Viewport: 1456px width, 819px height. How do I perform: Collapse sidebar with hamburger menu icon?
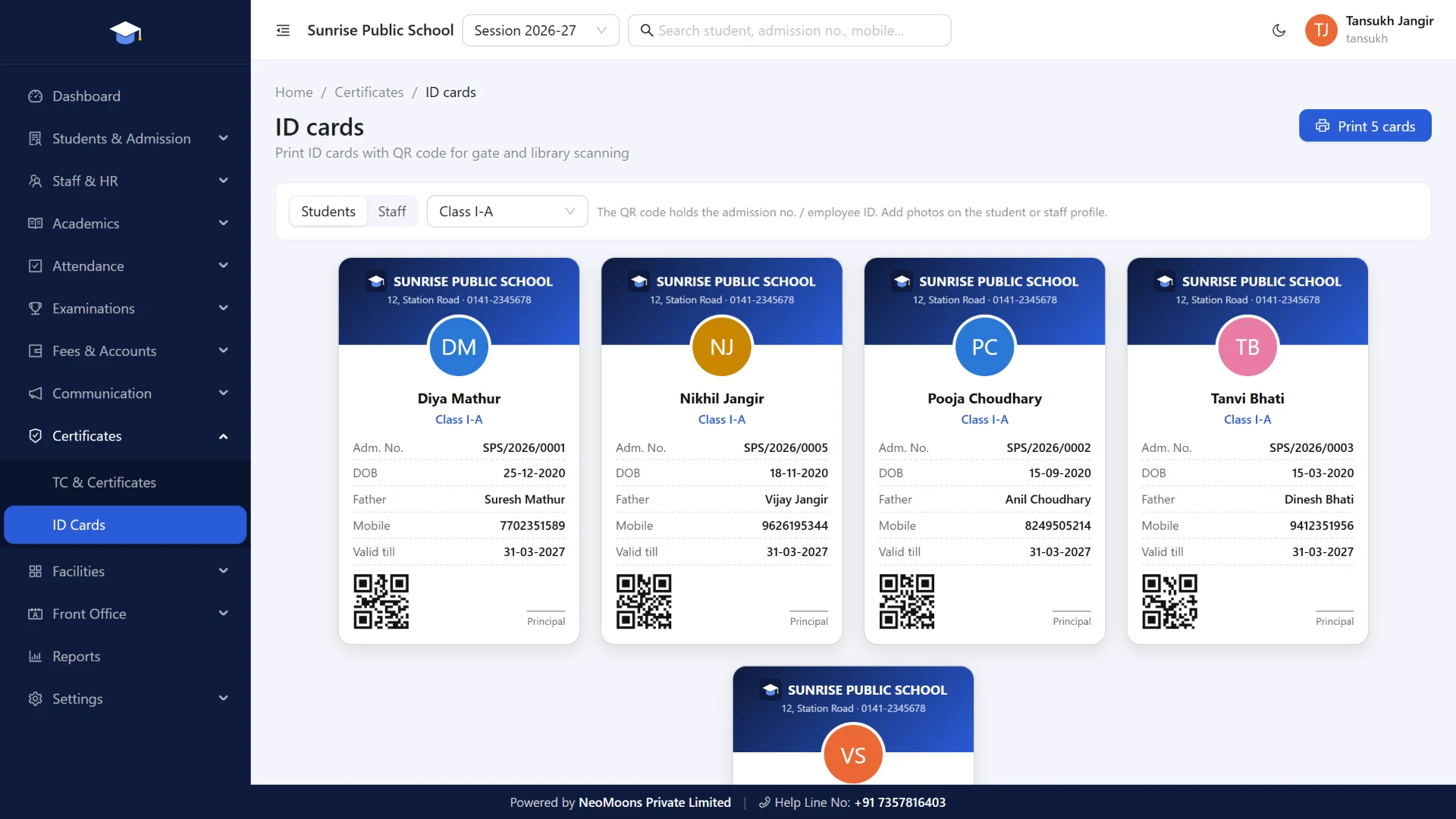coord(283,30)
